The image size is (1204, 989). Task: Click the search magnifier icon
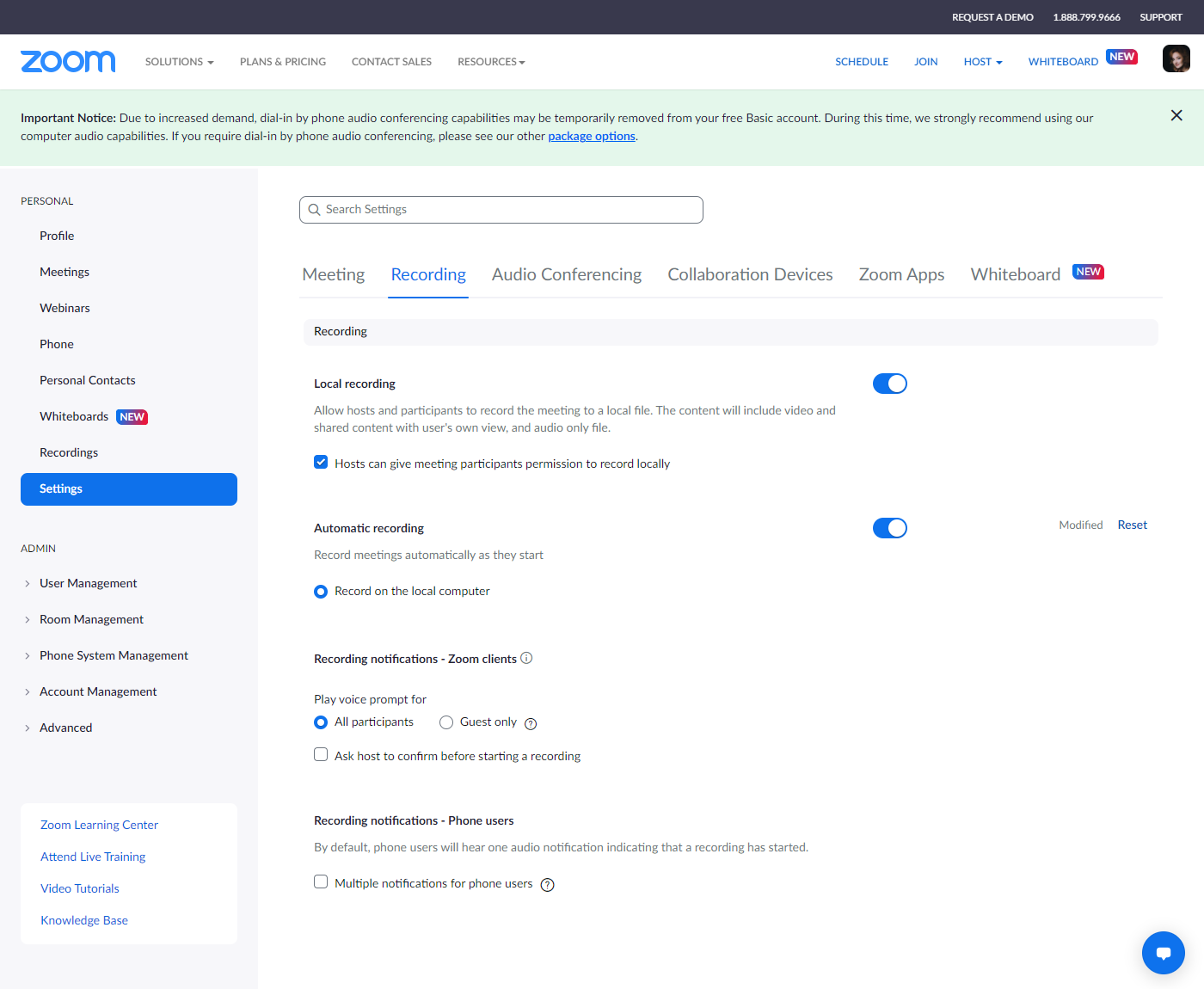click(x=314, y=210)
